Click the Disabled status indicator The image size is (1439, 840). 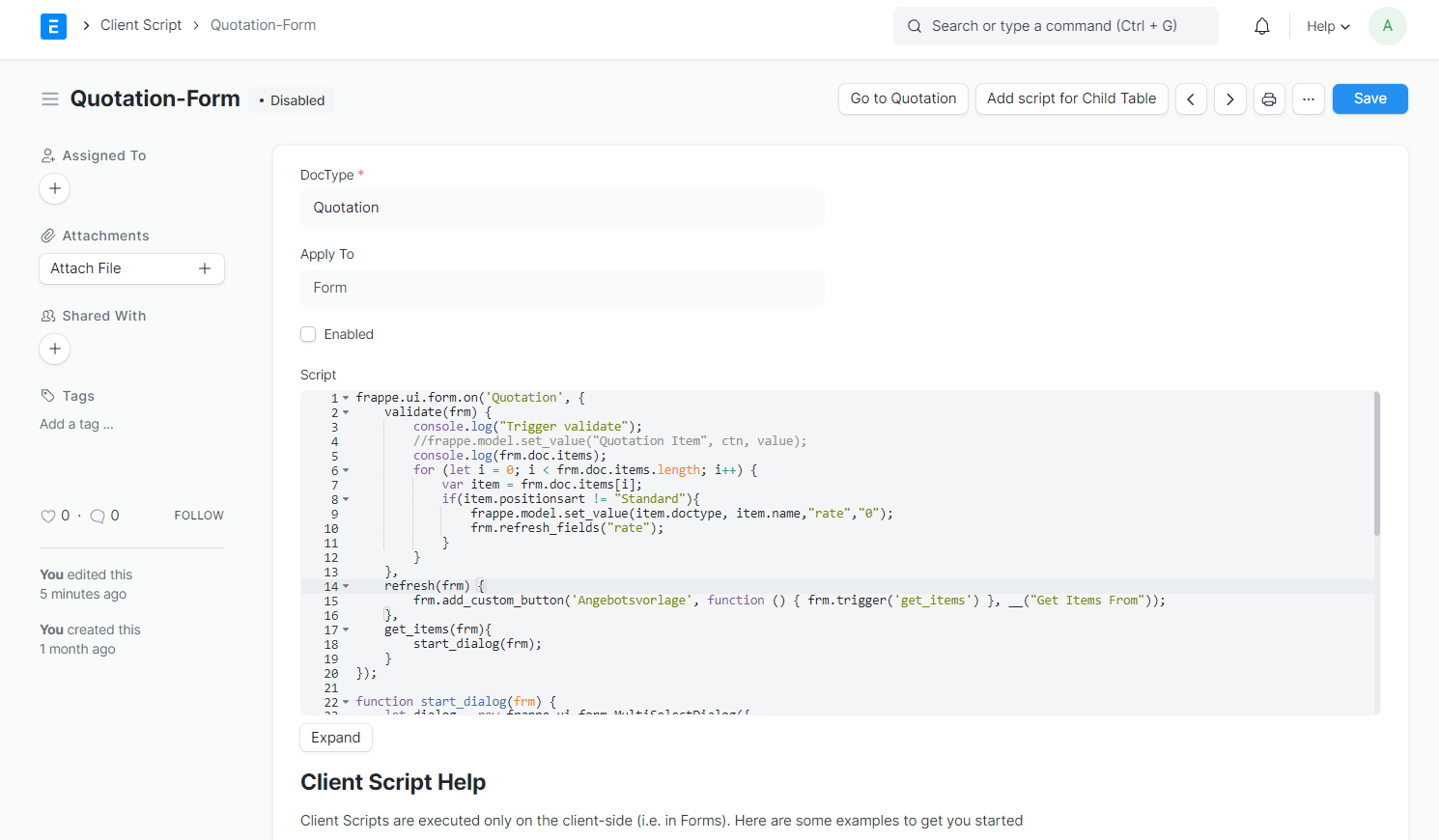(x=292, y=100)
